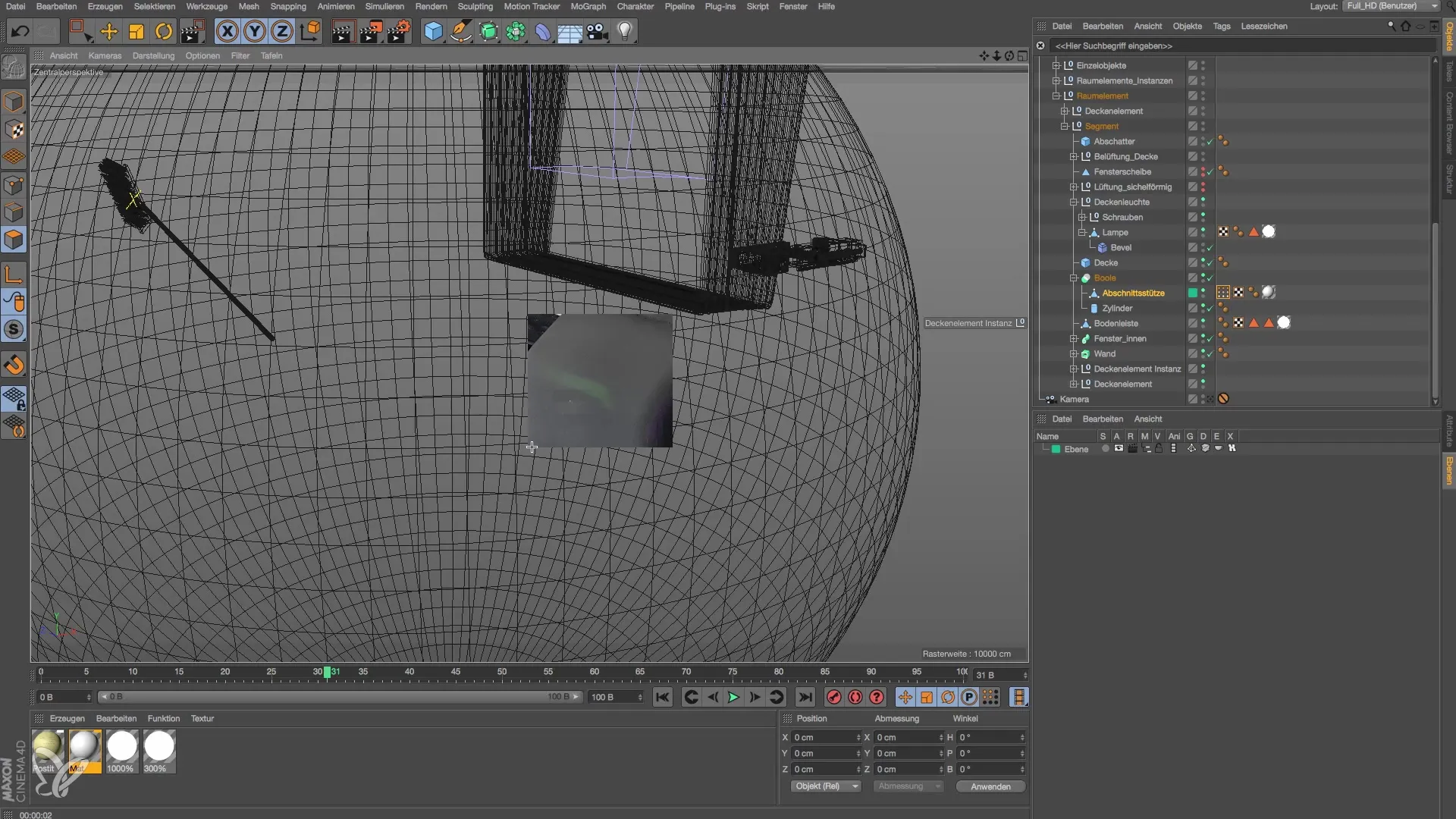Toggle Z axis lock

pos(282,31)
